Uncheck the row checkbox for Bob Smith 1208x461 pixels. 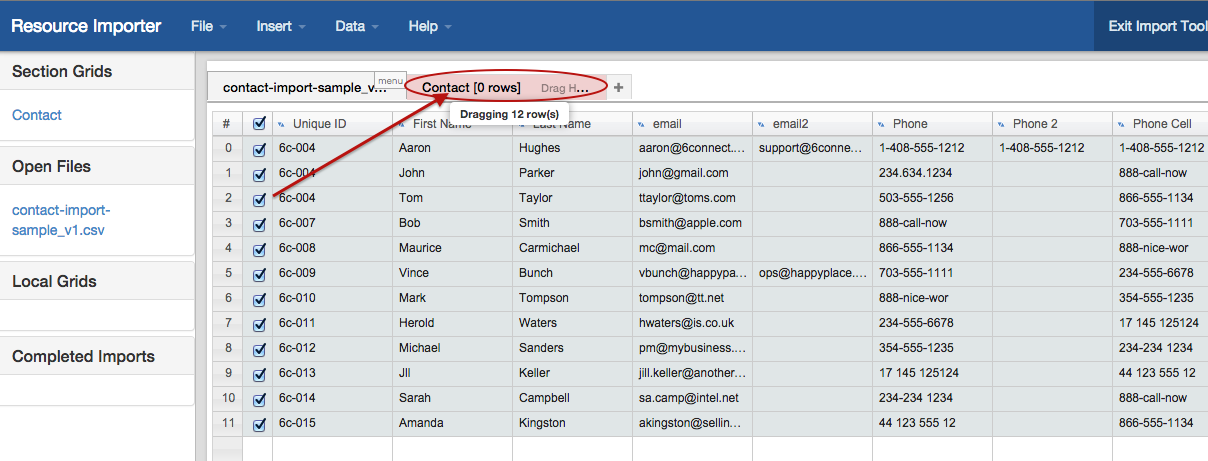260,224
